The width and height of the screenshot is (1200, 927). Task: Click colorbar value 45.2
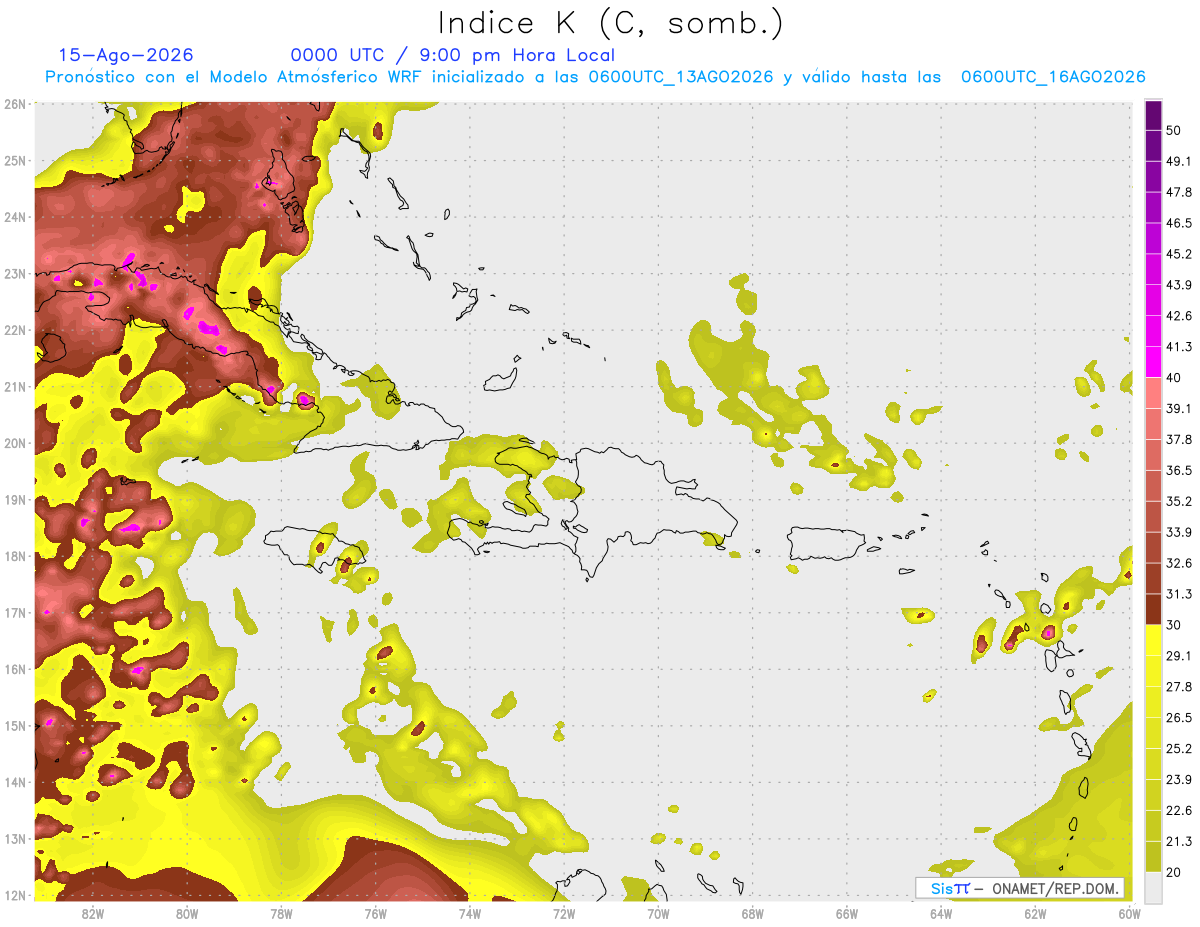pos(1178,254)
